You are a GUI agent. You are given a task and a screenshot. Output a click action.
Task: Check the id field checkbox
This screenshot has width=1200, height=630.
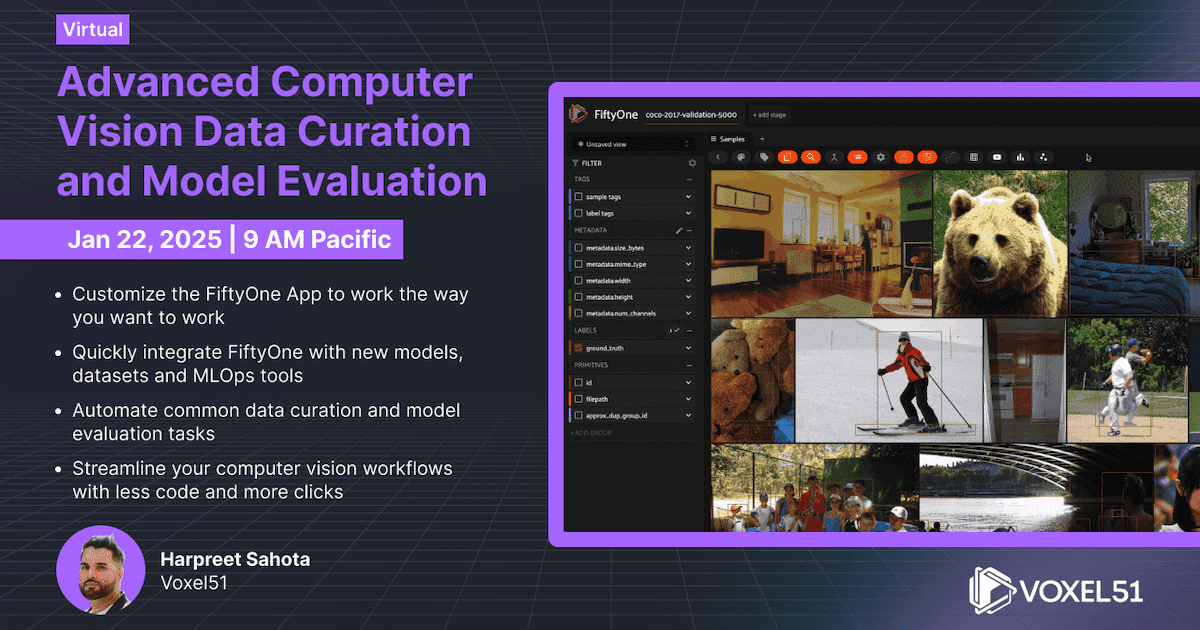[578, 382]
